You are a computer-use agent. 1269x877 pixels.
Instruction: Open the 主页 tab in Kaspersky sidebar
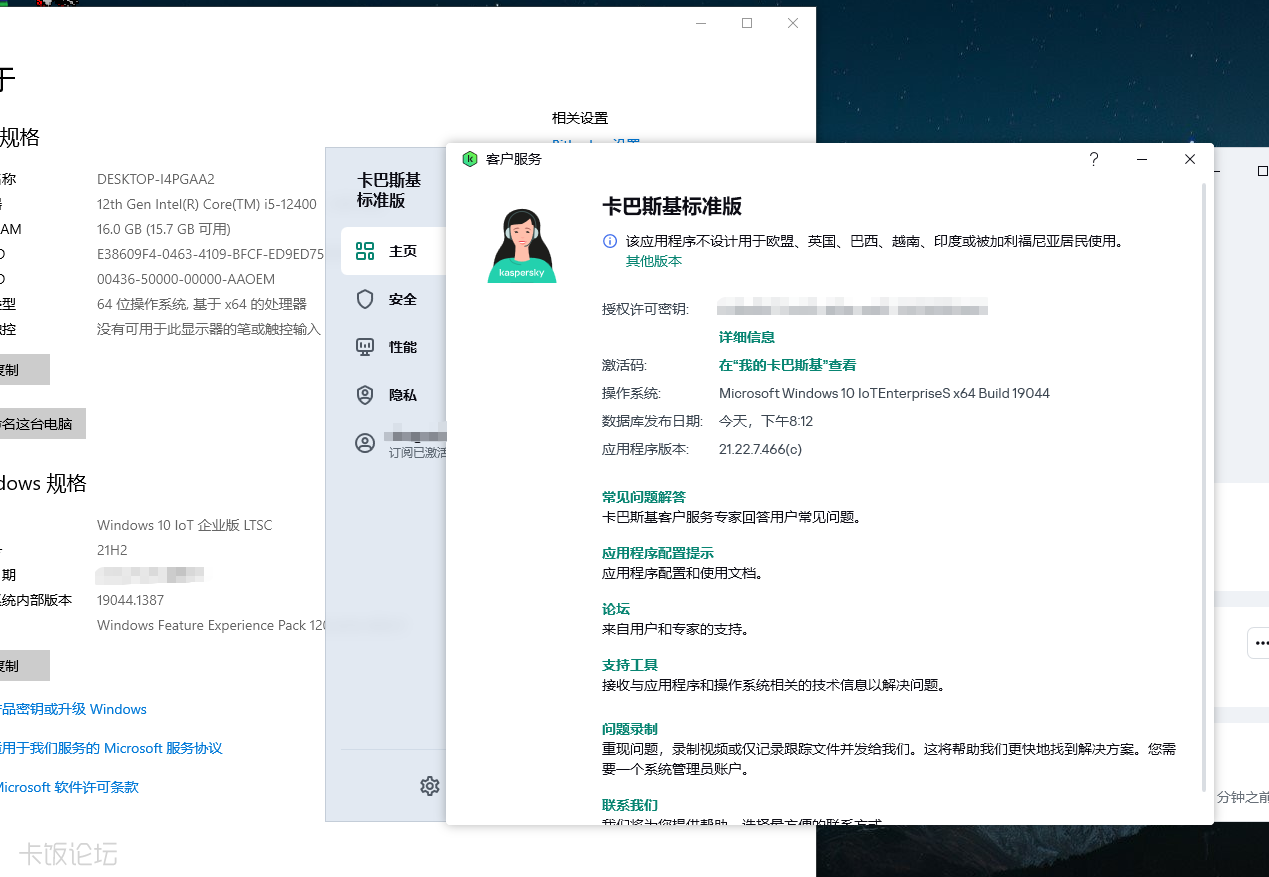(403, 251)
